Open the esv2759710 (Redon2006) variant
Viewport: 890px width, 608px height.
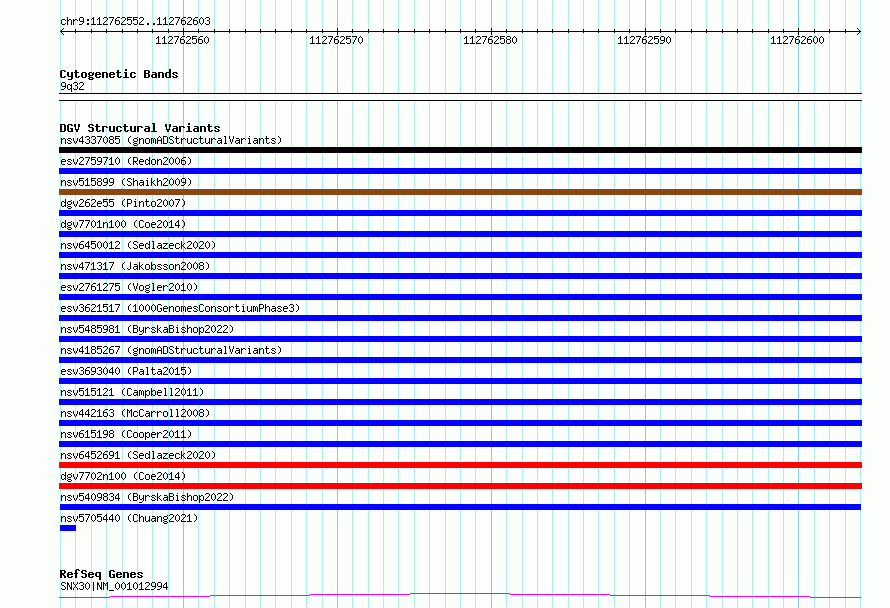126,161
